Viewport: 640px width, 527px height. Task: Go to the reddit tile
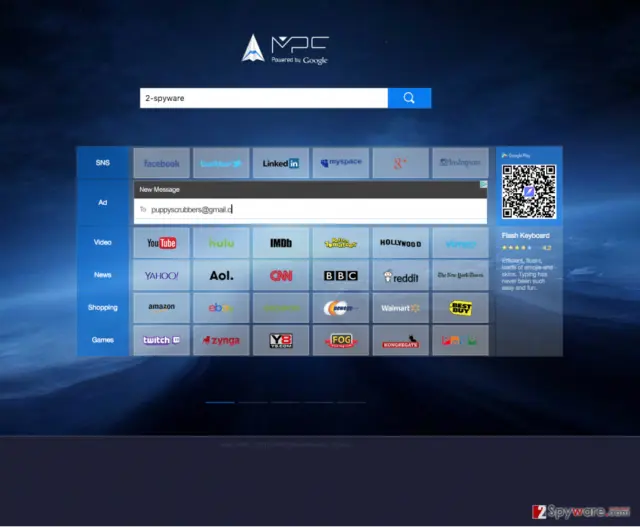point(400,276)
